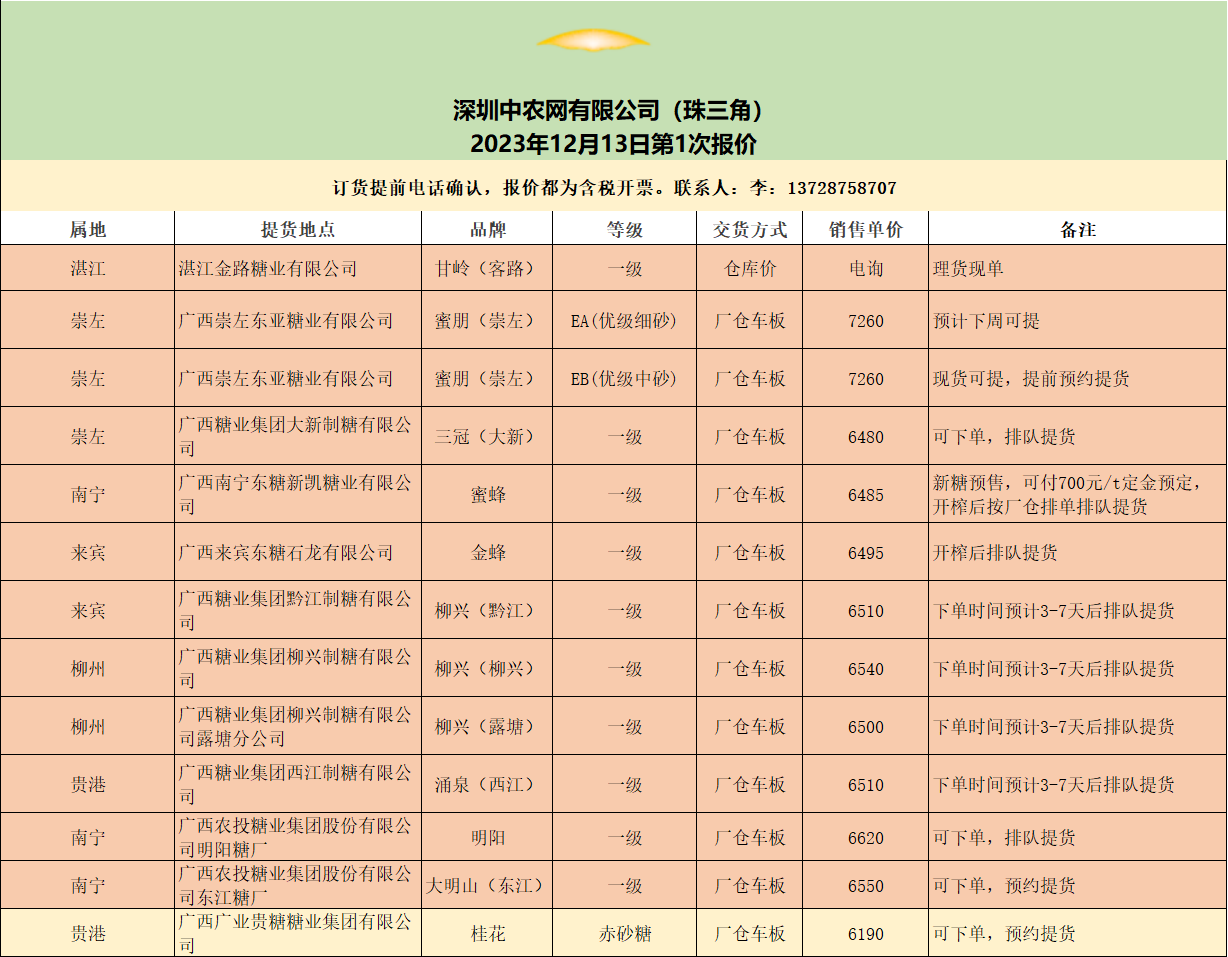Select the 赤砂糖 grade cell
The height and width of the screenshot is (957, 1228).
[x=624, y=934]
